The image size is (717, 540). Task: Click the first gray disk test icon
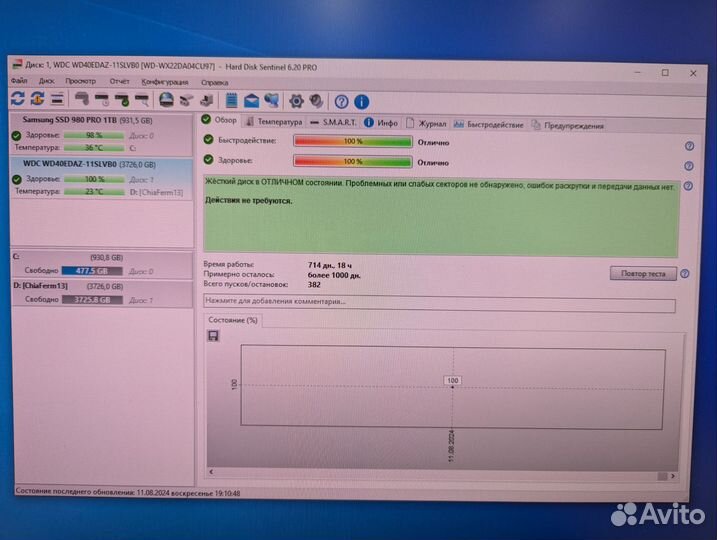82,99
